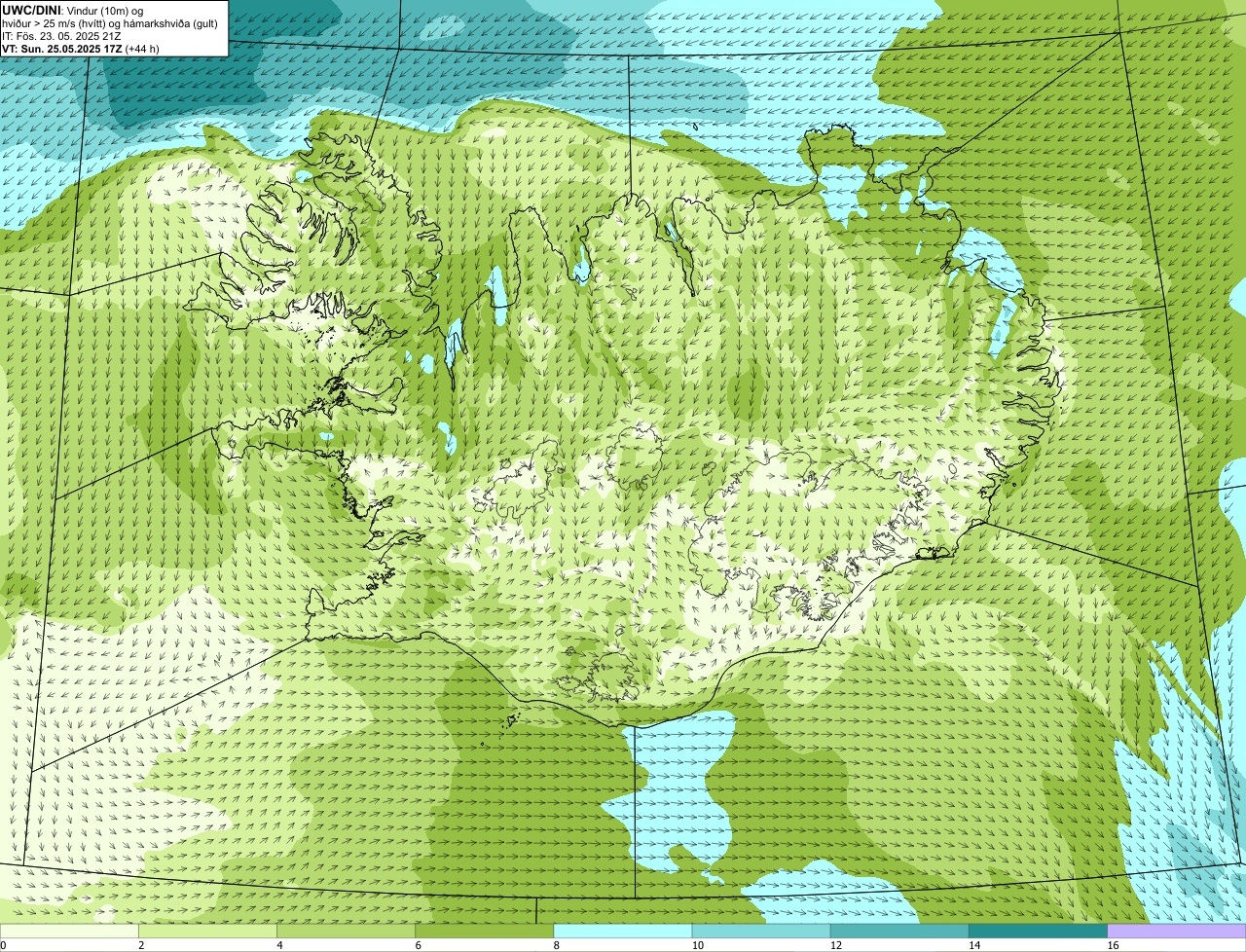Click the dark teal swatch between 14 and 16
Viewport: 1246px width, 952px height.
pyautogui.click(x=1038, y=932)
